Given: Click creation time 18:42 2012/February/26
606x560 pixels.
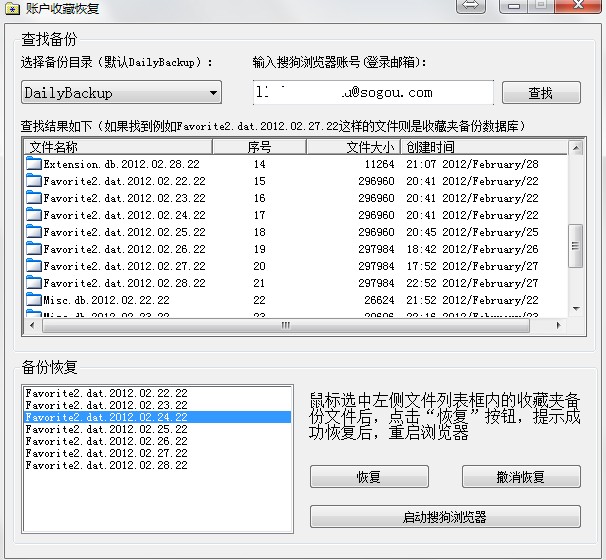Looking at the screenshot, I should (x=472, y=249).
